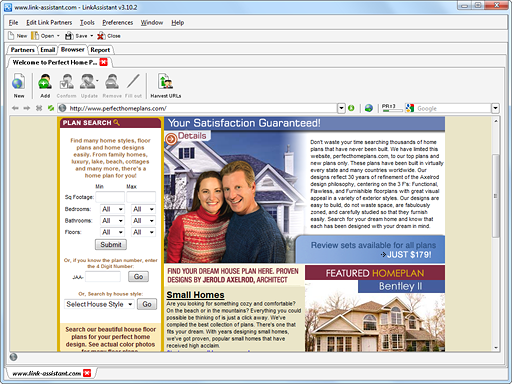The height and width of the screenshot is (384, 512).
Task: Open a project with the Open icon
Action: tap(35, 36)
